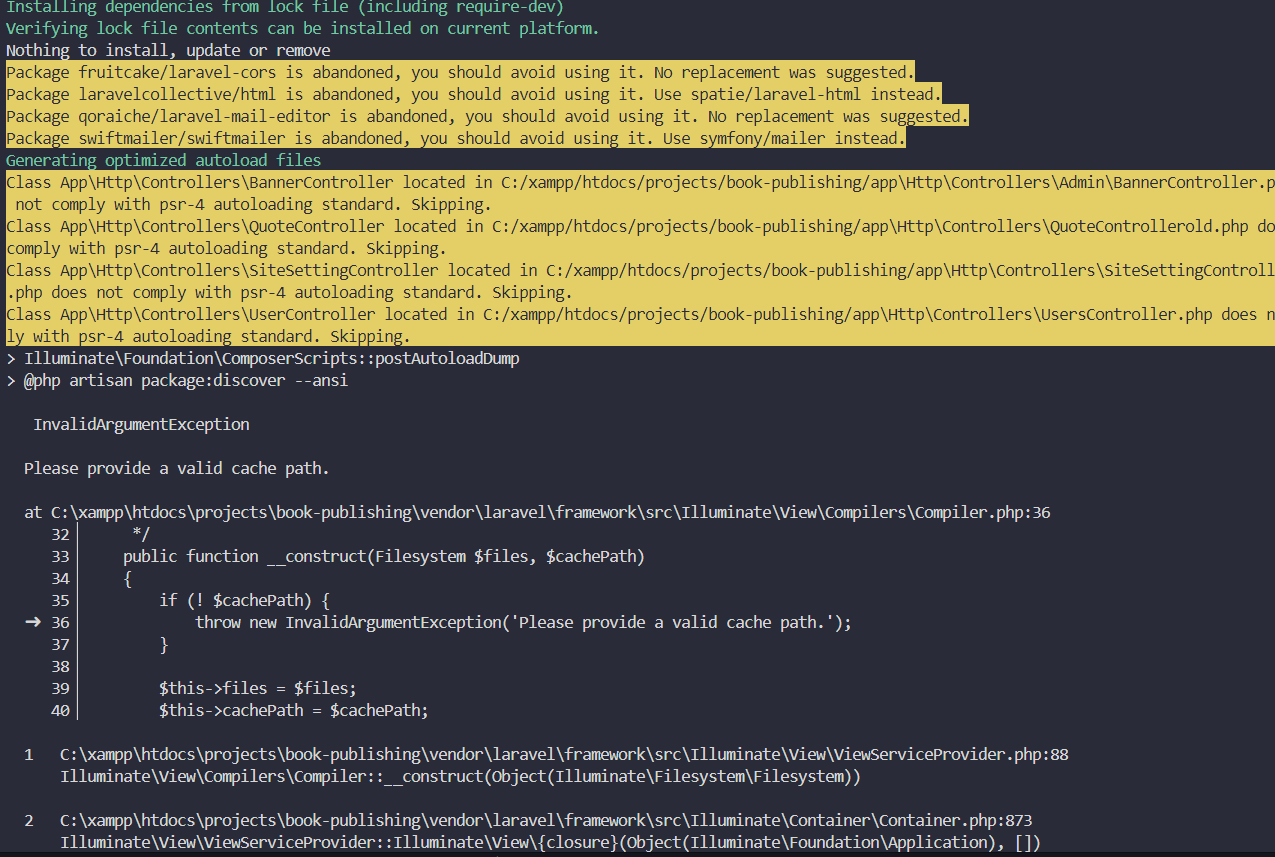This screenshot has width=1275, height=857.
Task: Open the ViewServiceProvider.php:88 file path
Action: pyautogui.click(x=564, y=754)
